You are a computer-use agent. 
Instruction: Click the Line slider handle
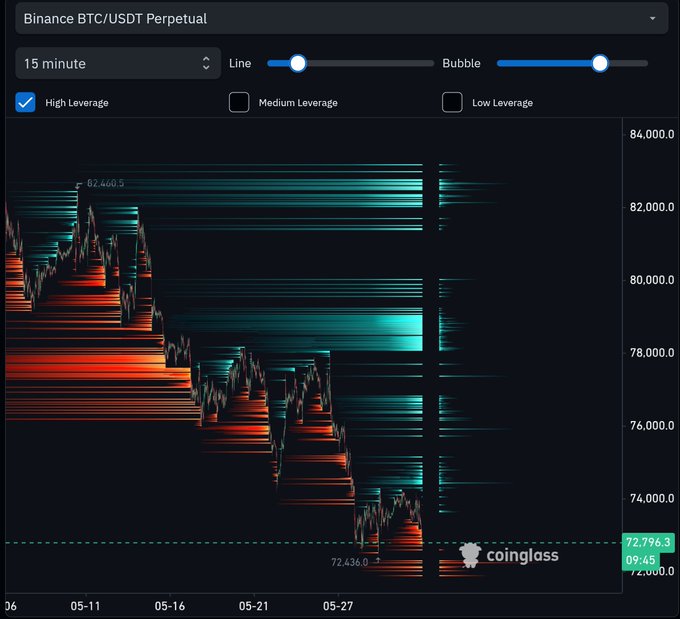click(298, 63)
